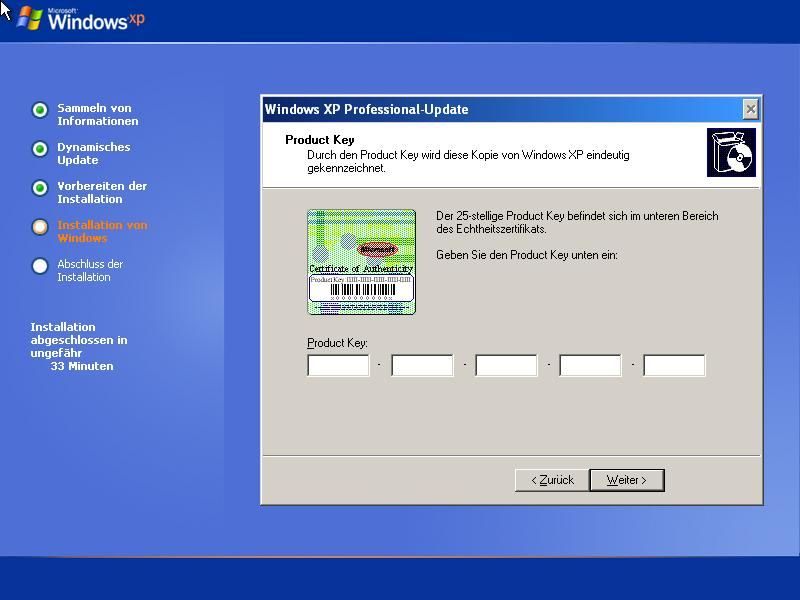Click the software box and CD icon
The width and height of the screenshot is (800, 600).
(x=731, y=153)
